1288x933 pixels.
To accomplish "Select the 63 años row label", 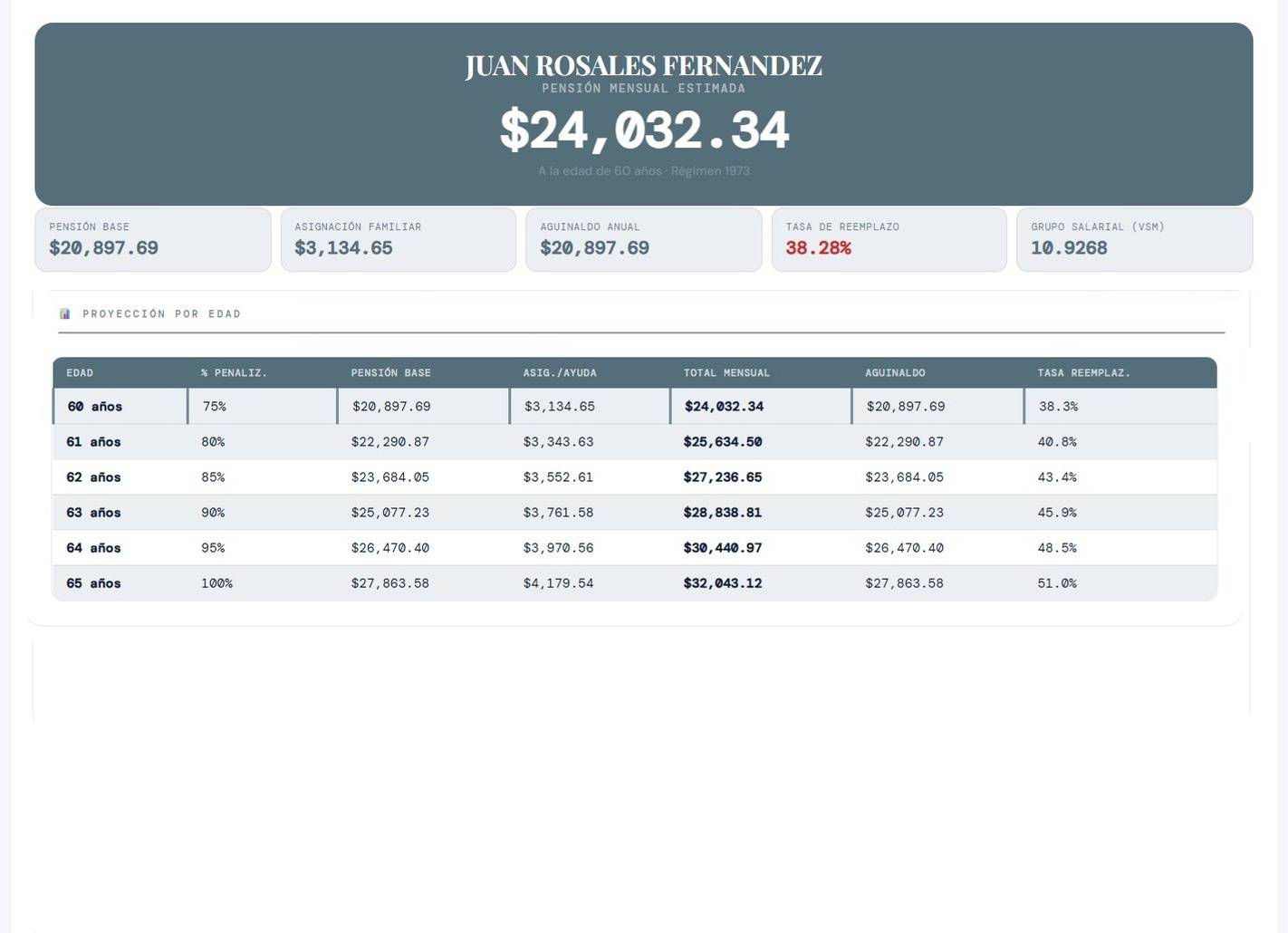I will pyautogui.click(x=93, y=513).
